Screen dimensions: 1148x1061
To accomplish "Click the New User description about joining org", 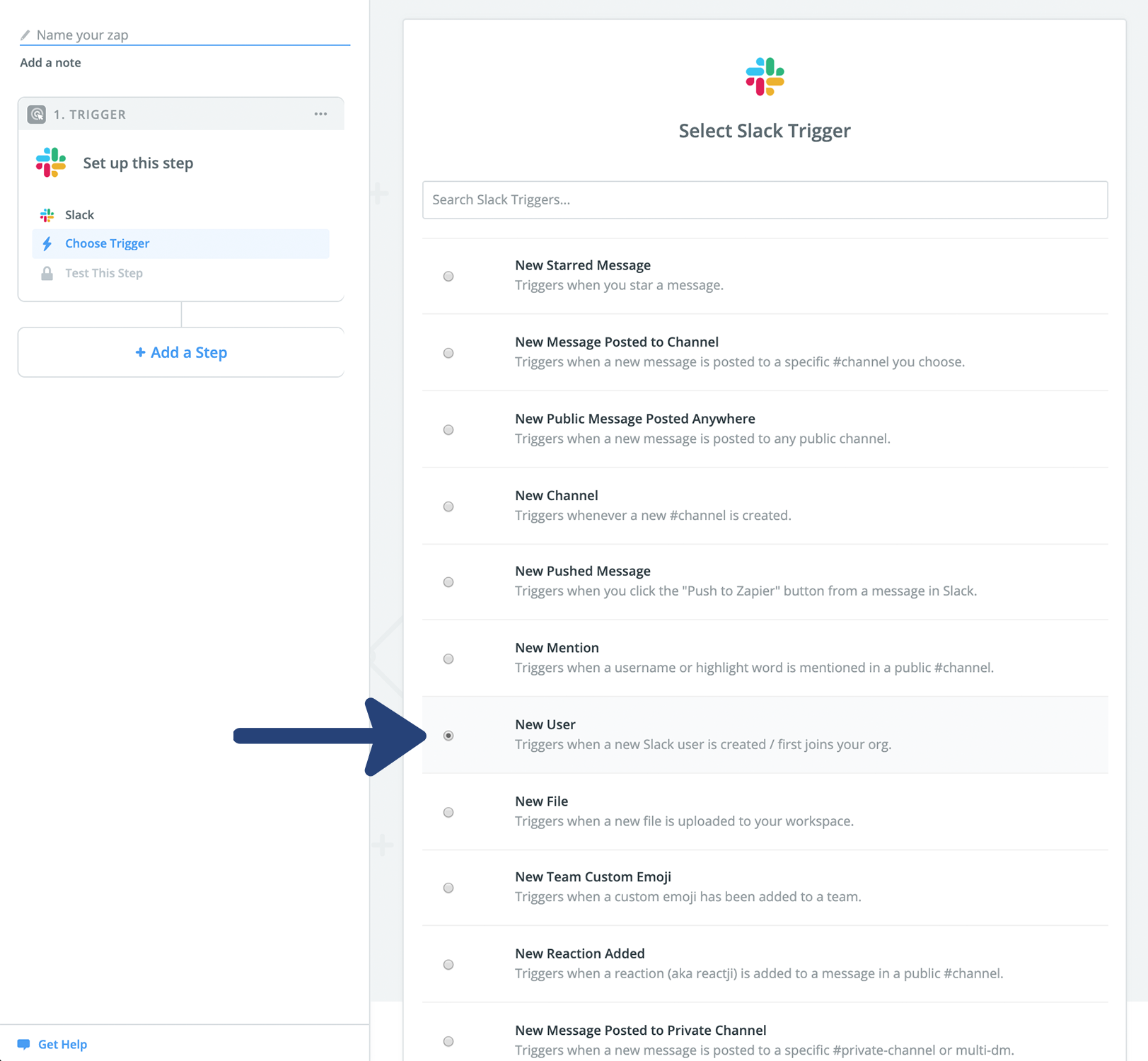I will point(703,745).
